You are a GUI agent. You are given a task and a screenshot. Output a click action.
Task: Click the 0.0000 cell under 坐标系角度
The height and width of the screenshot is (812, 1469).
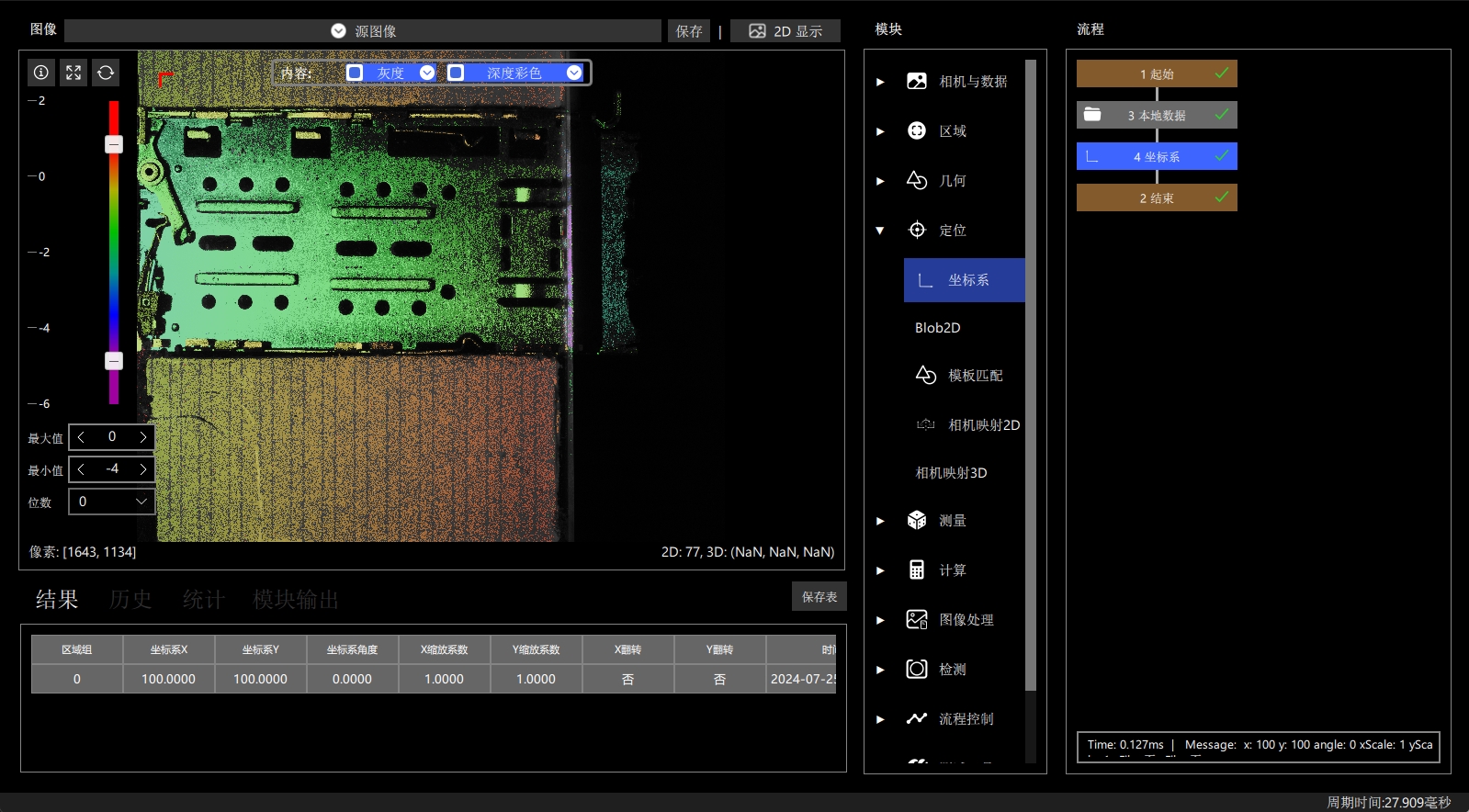tap(353, 679)
